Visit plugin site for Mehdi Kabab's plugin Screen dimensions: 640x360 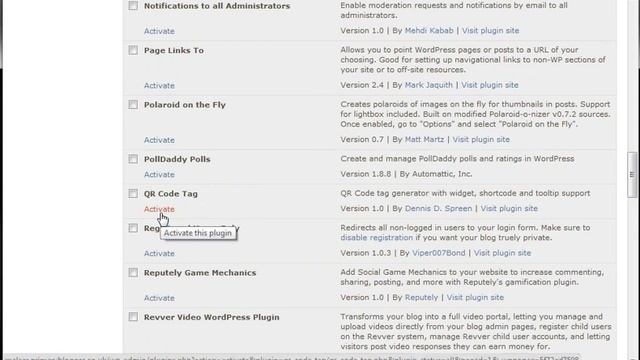click(x=491, y=31)
